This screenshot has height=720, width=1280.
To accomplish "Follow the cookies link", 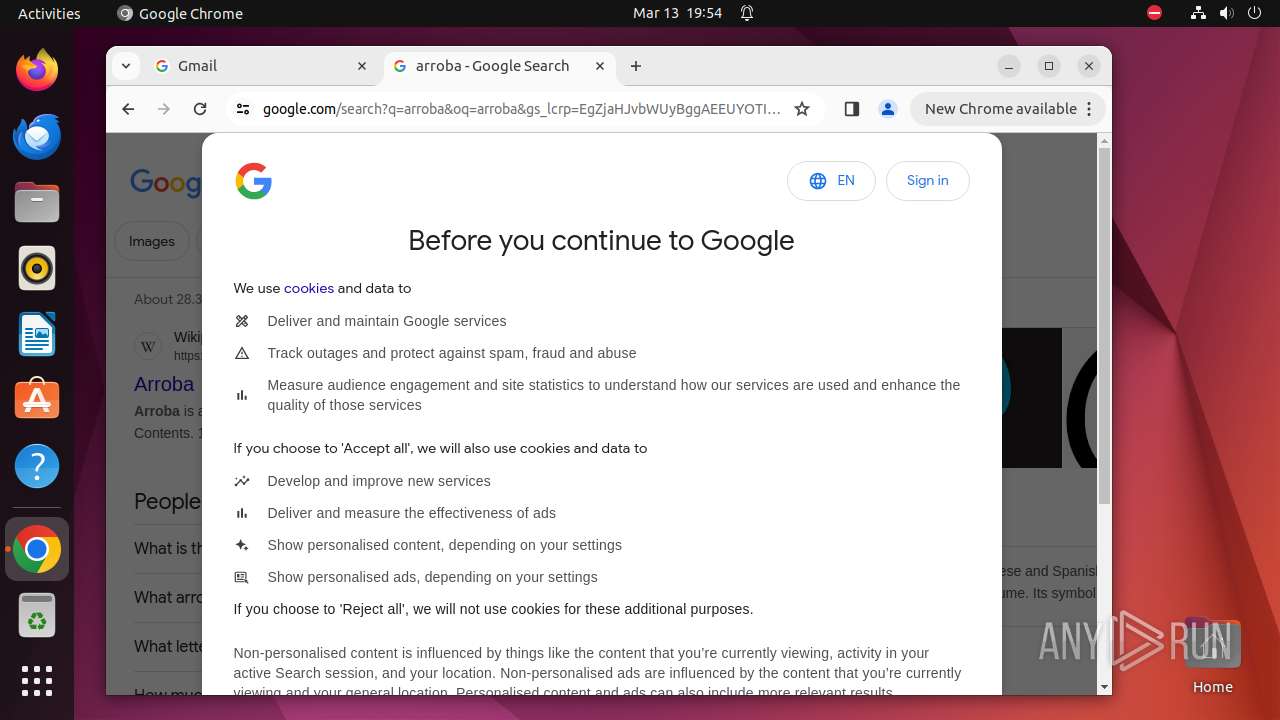I will point(309,288).
